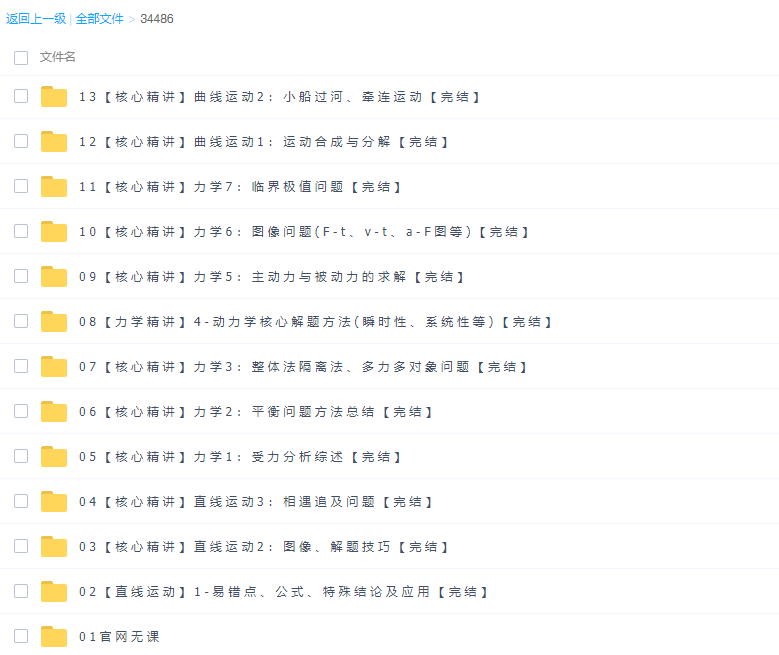This screenshot has height=655, width=779.
Task: Click folder icon for 13 曲线运动2 小船过河
Action: click(x=54, y=97)
